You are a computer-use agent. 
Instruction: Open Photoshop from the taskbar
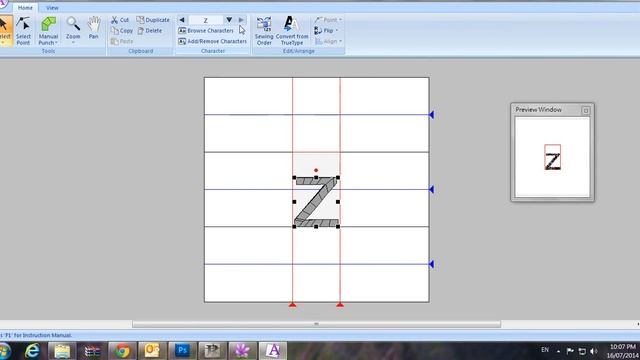click(182, 351)
